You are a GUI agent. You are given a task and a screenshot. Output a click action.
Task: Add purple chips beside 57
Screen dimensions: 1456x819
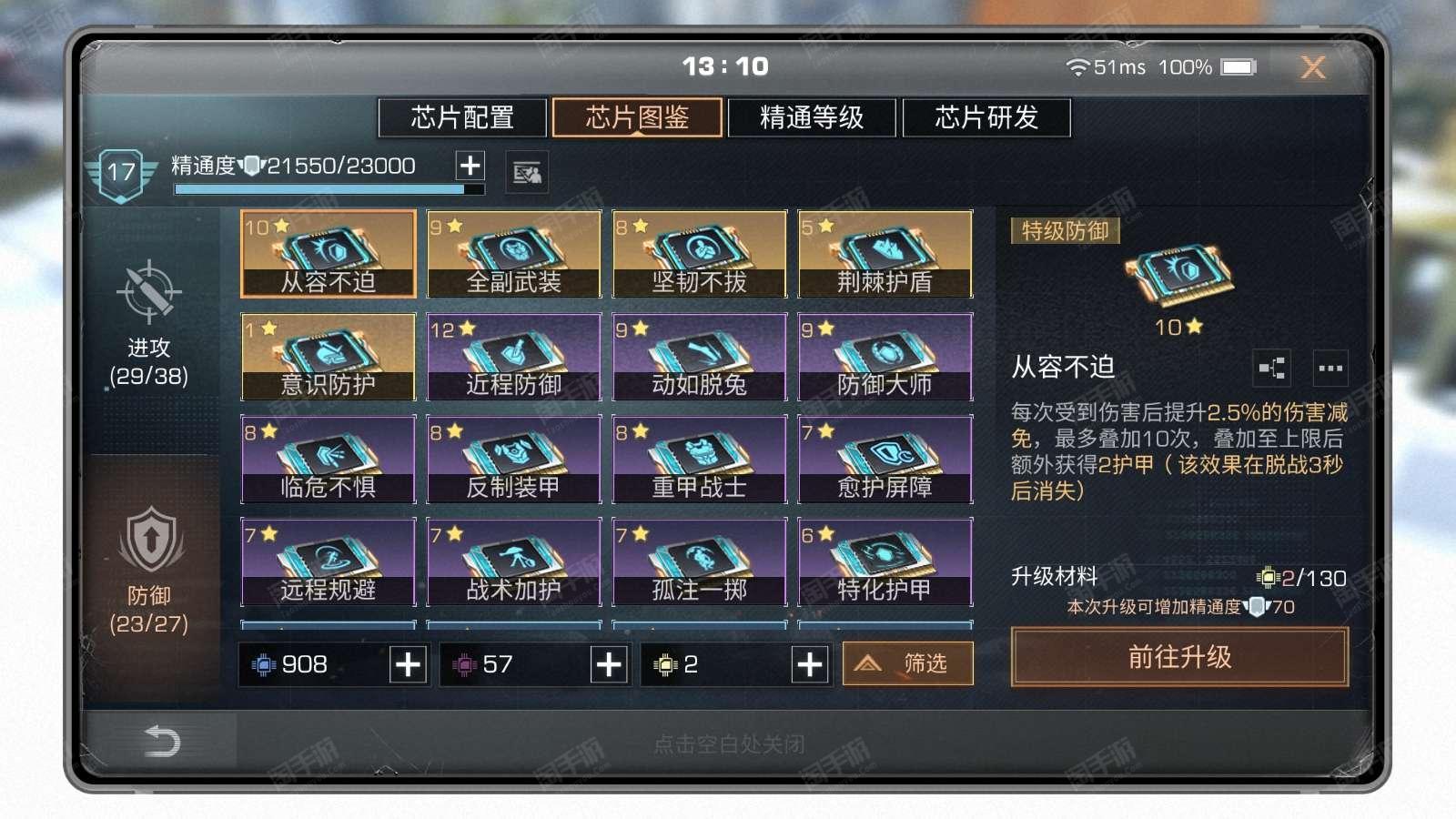tap(609, 665)
